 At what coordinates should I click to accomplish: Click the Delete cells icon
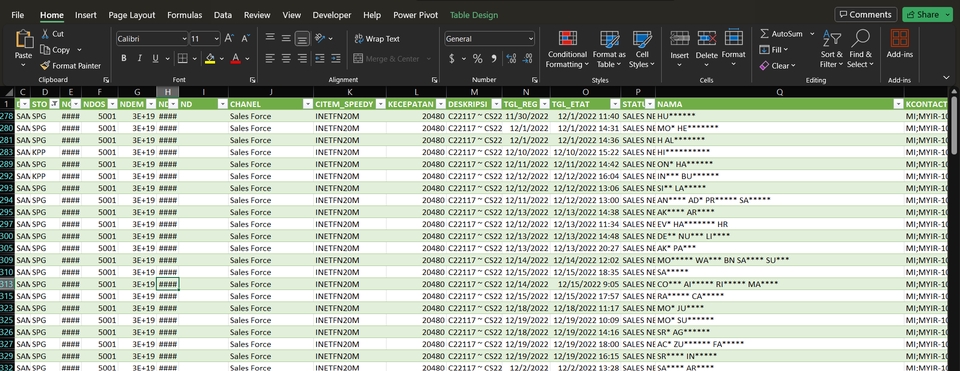coord(707,38)
